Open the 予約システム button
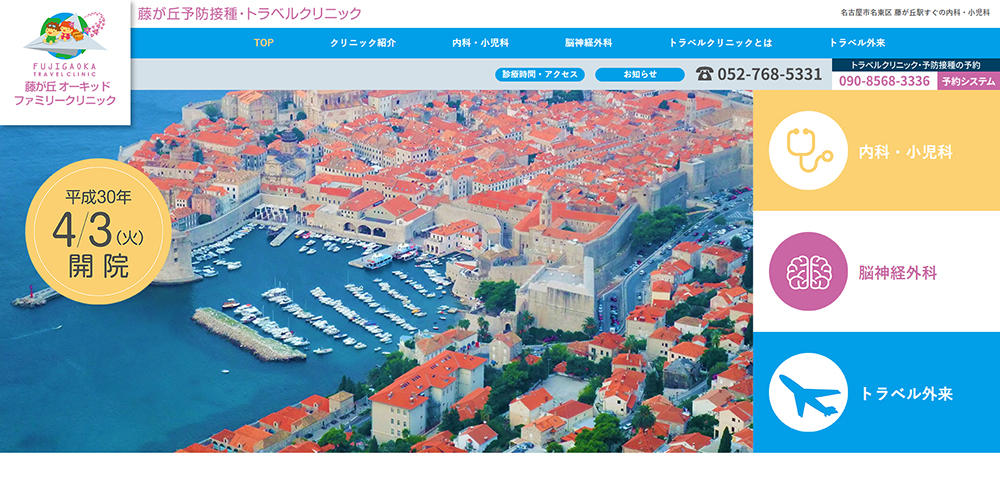 [968, 81]
